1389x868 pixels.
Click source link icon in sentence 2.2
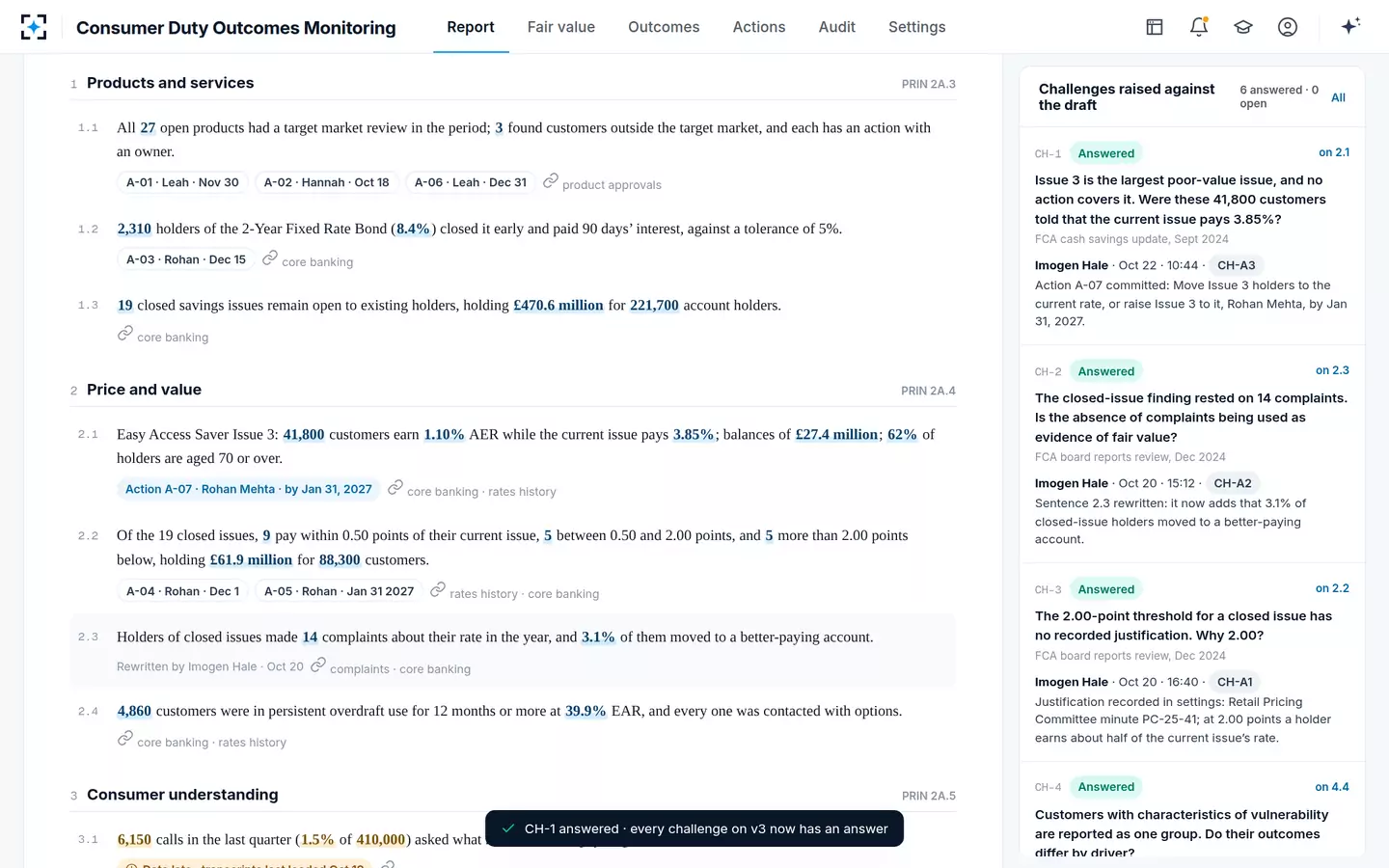[x=438, y=589]
